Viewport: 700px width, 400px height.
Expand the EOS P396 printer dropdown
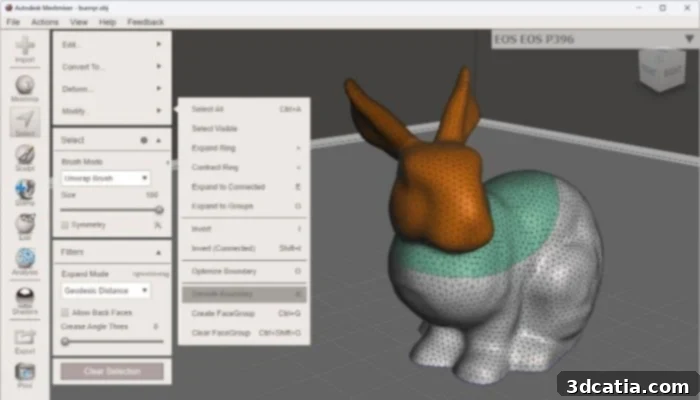[x=689, y=39]
